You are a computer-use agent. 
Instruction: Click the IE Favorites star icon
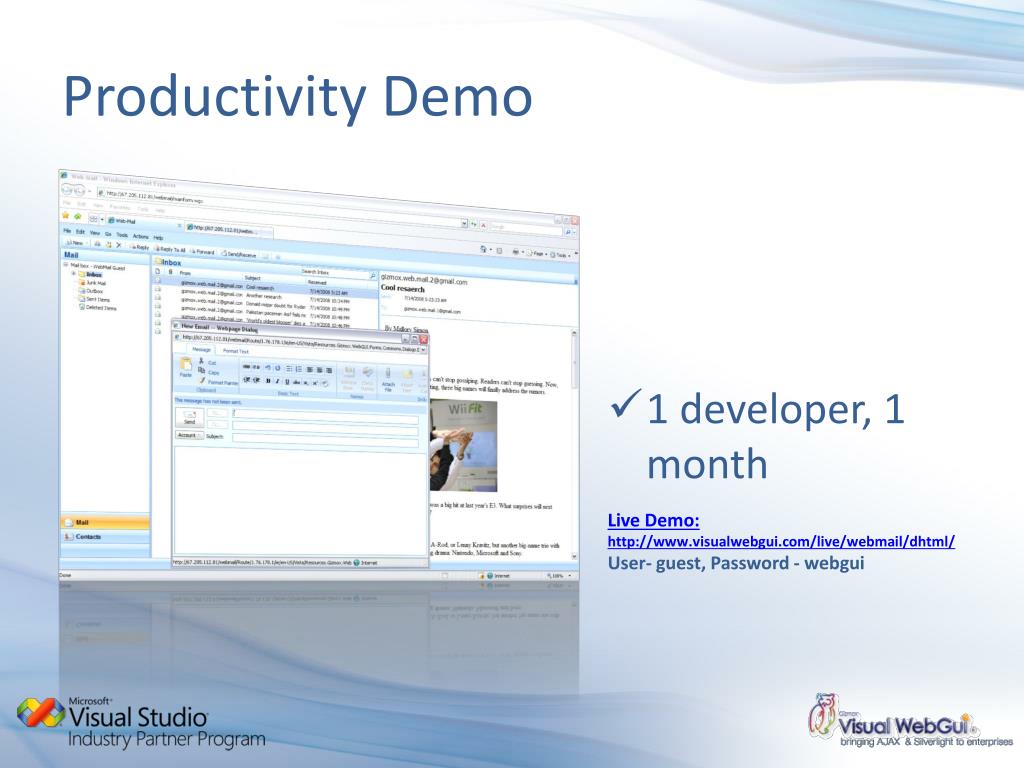[x=65, y=216]
